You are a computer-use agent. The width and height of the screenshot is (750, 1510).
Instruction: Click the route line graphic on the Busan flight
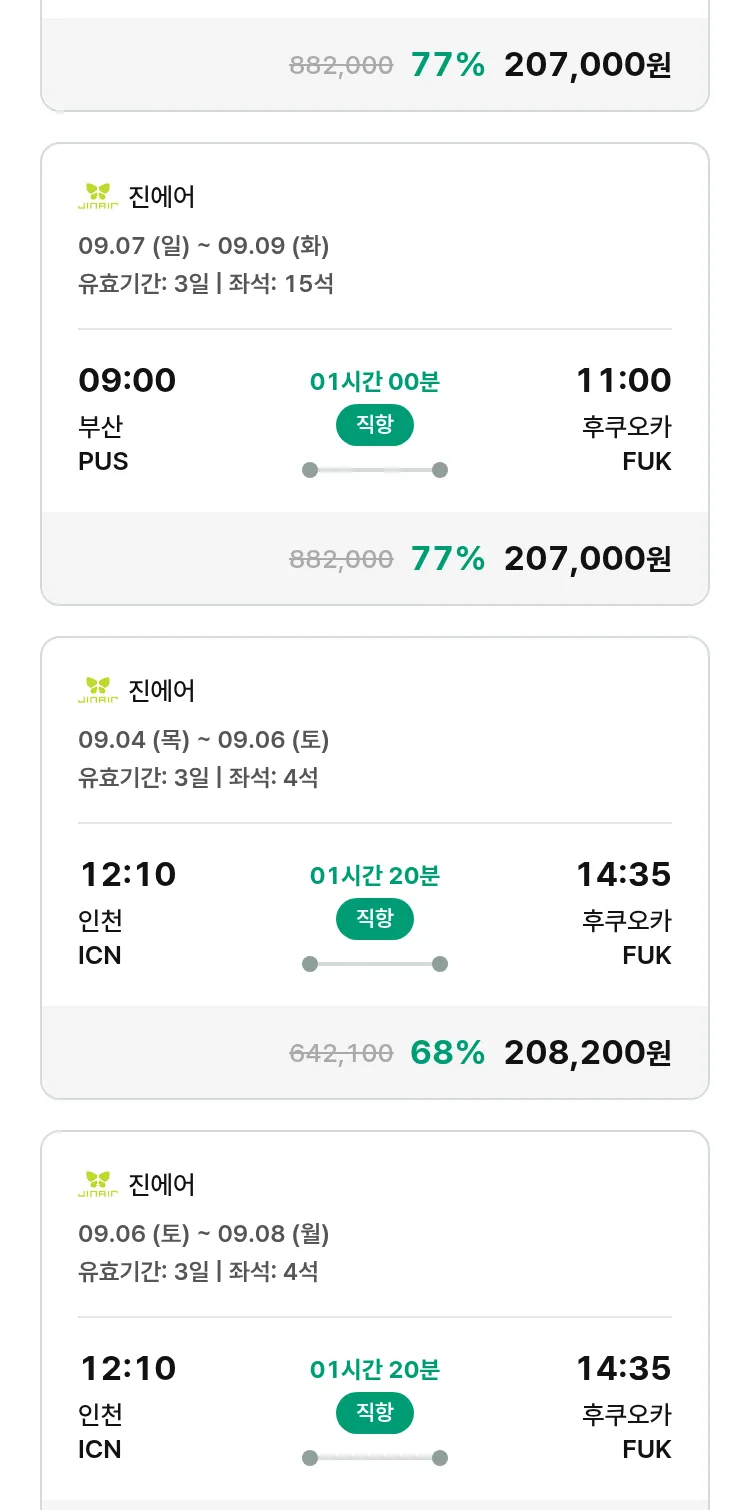(374, 470)
